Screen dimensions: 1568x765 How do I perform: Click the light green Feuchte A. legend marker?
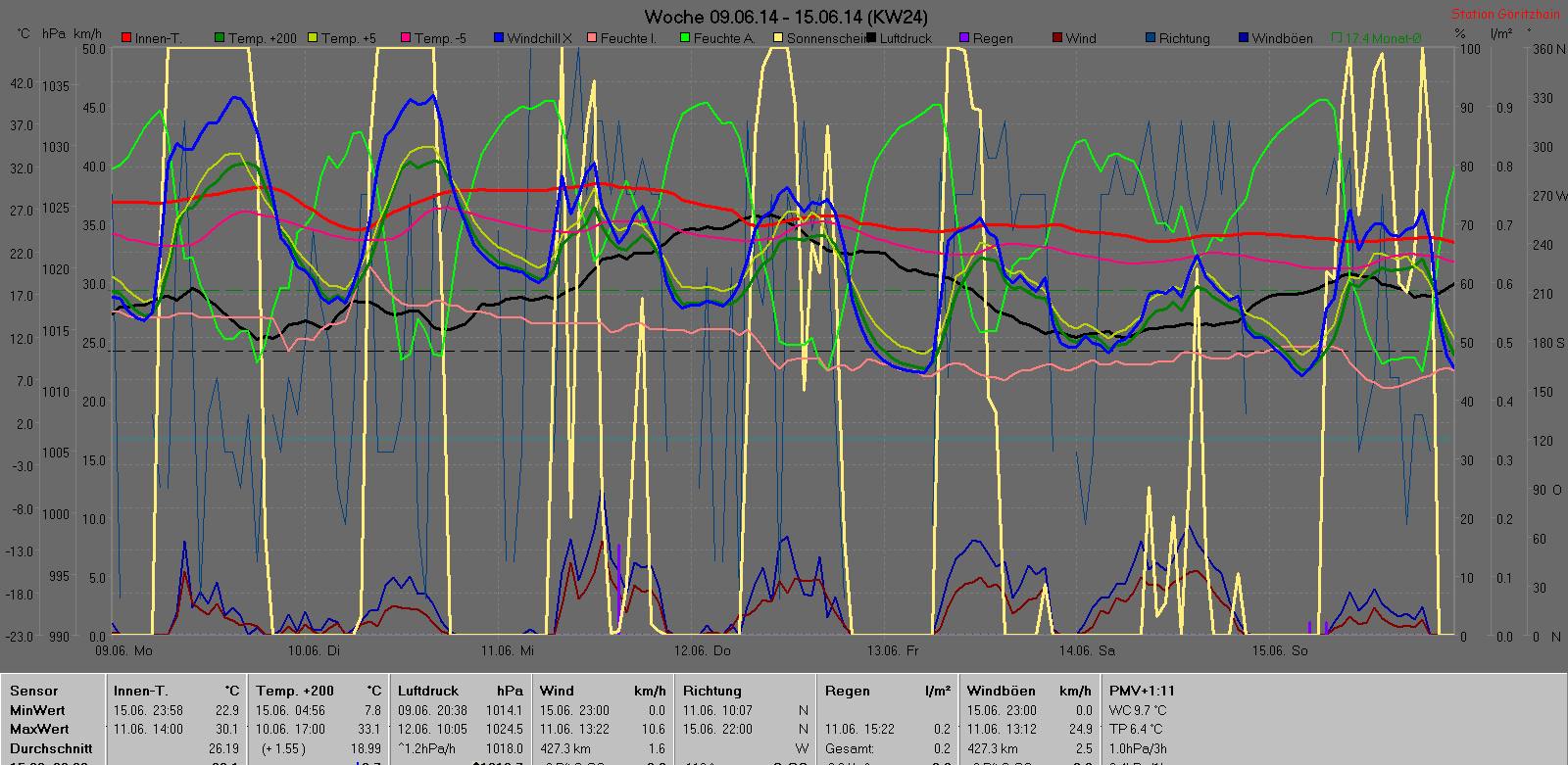(685, 38)
